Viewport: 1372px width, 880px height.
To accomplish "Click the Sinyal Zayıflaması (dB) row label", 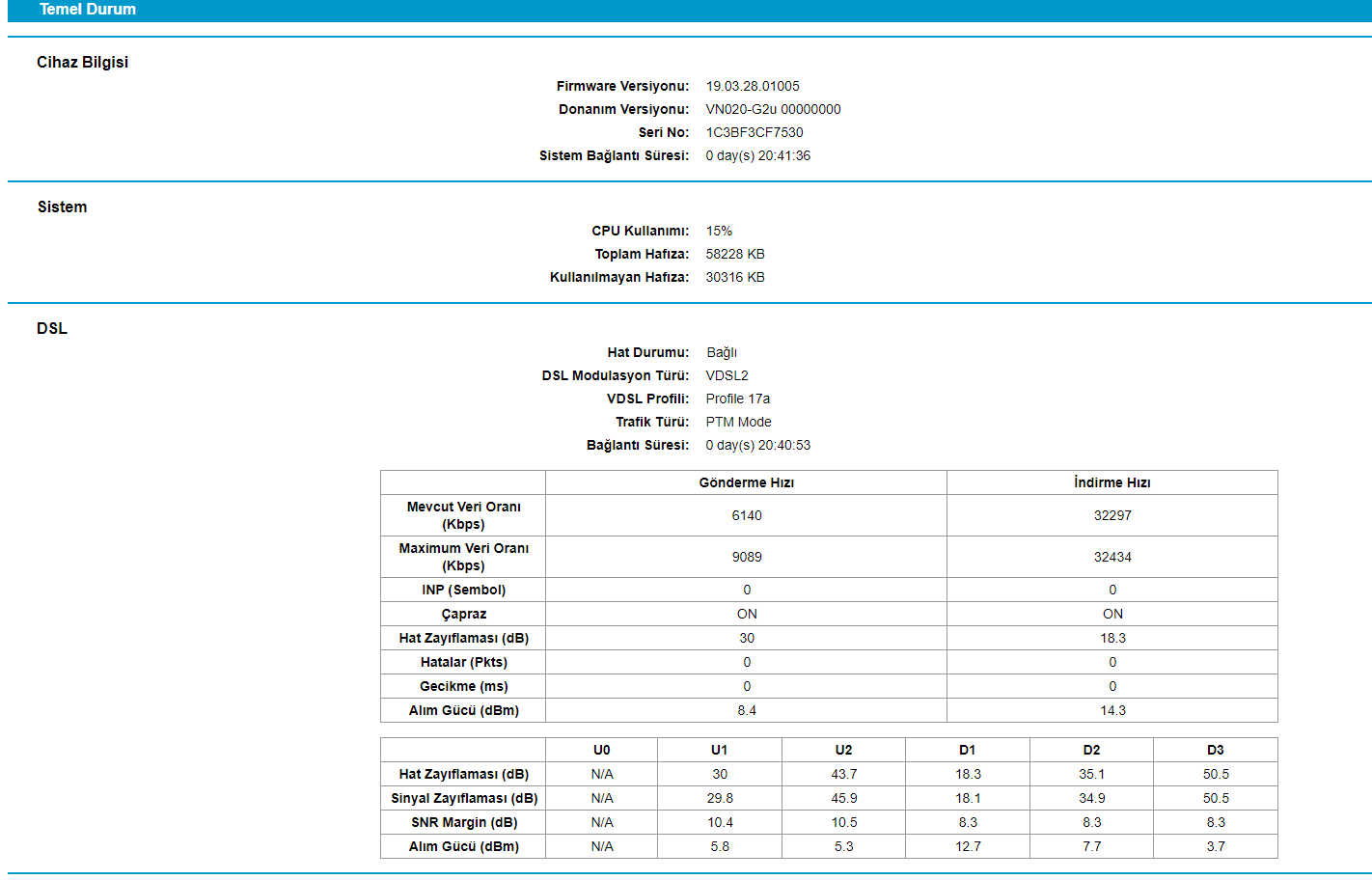I will pos(464,798).
